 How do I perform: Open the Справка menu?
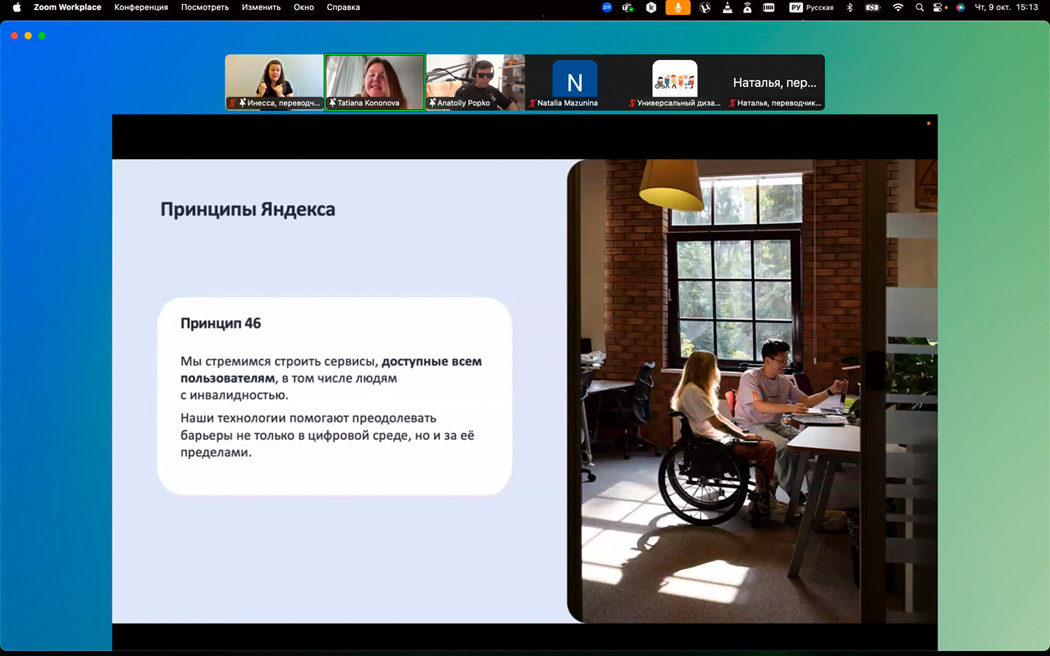click(x=343, y=7)
